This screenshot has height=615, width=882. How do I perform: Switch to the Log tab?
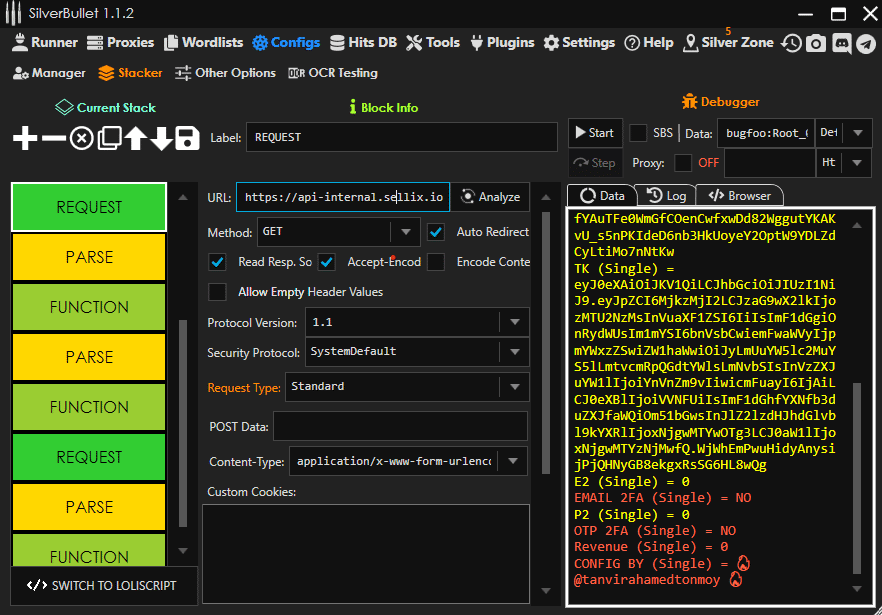coord(666,196)
